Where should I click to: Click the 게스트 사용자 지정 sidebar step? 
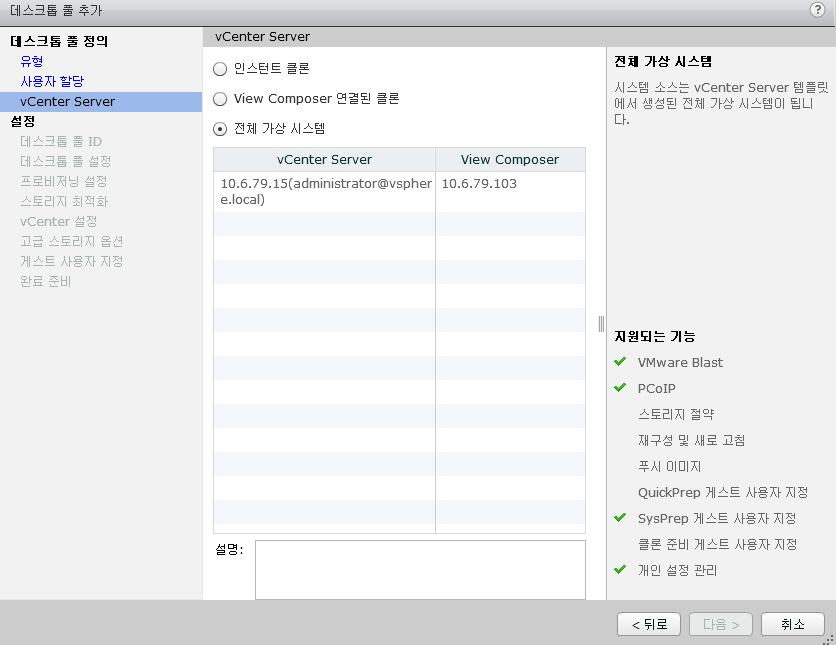pyautogui.click(x=71, y=262)
